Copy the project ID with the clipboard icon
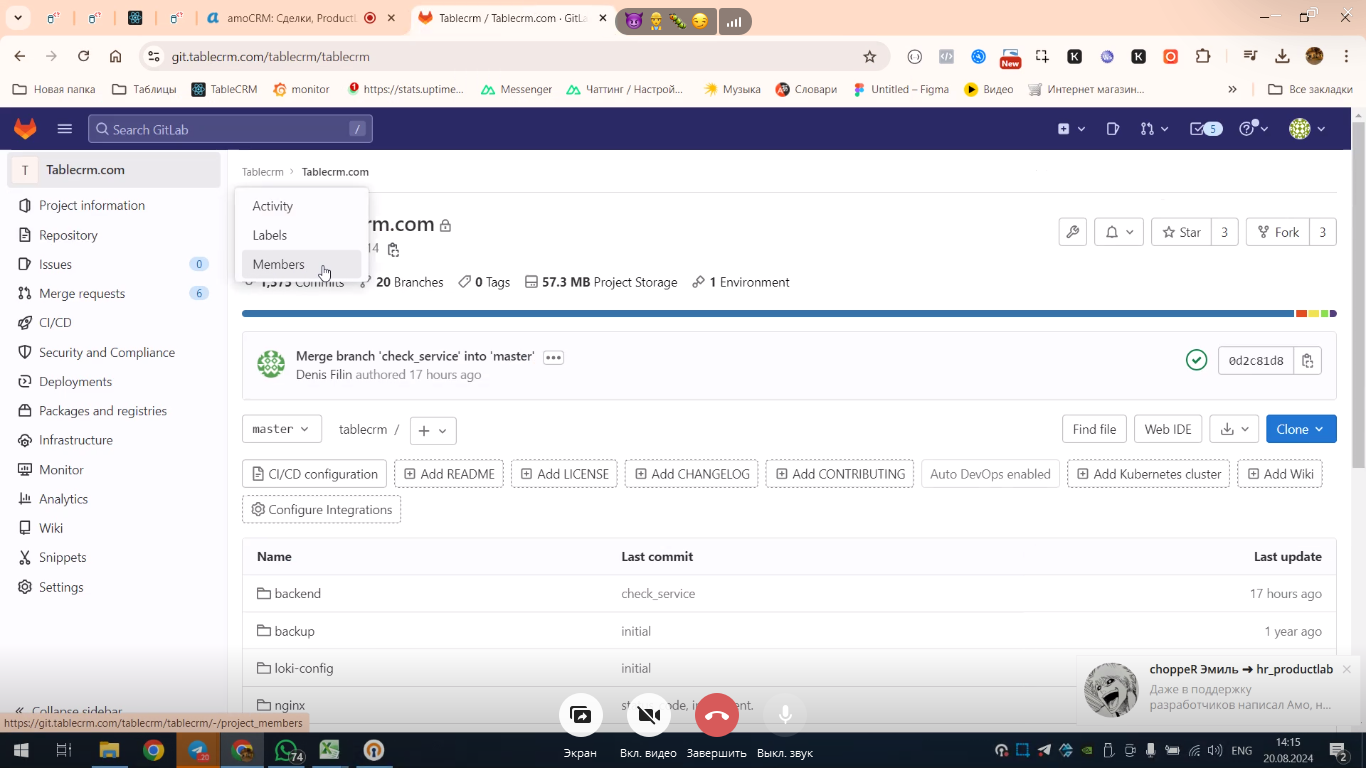The height and width of the screenshot is (768, 1366). (393, 249)
